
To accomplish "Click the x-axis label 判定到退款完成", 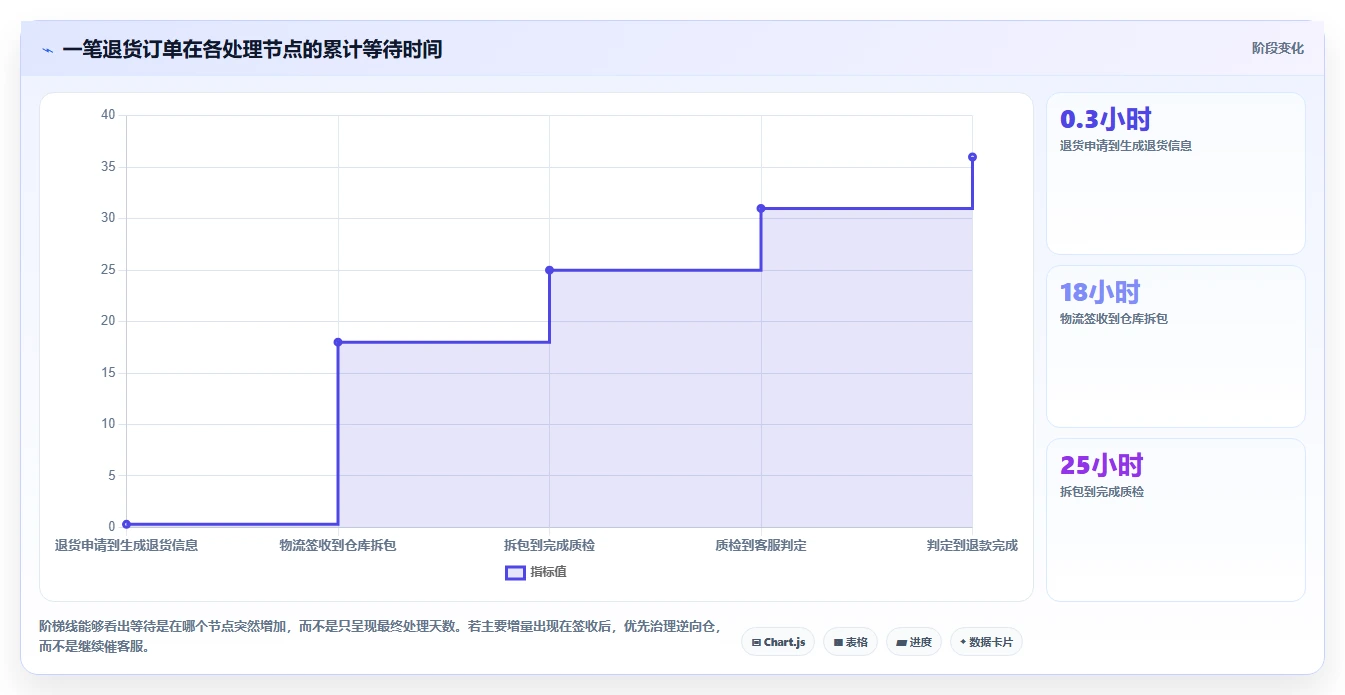I will (x=972, y=546).
